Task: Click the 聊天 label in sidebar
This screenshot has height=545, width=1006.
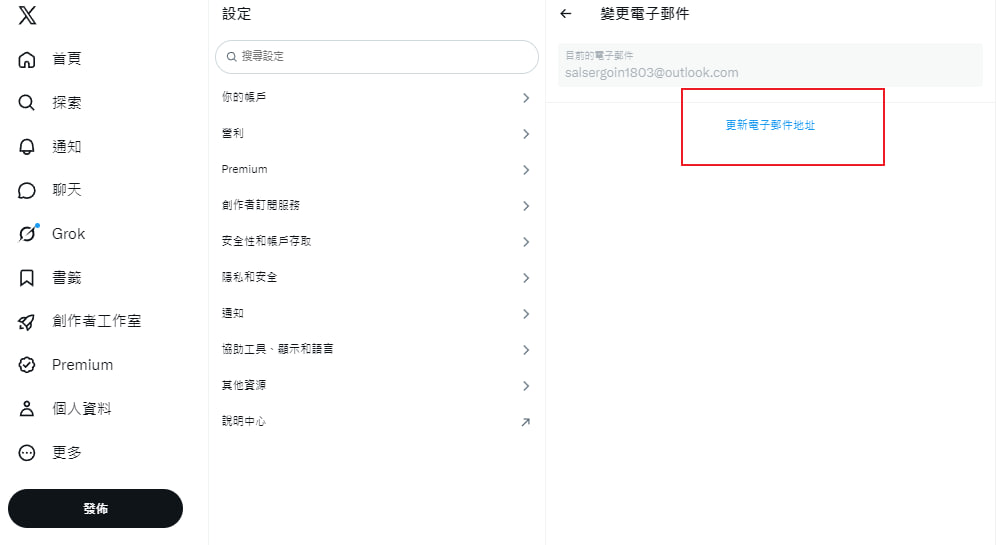Action: (67, 190)
